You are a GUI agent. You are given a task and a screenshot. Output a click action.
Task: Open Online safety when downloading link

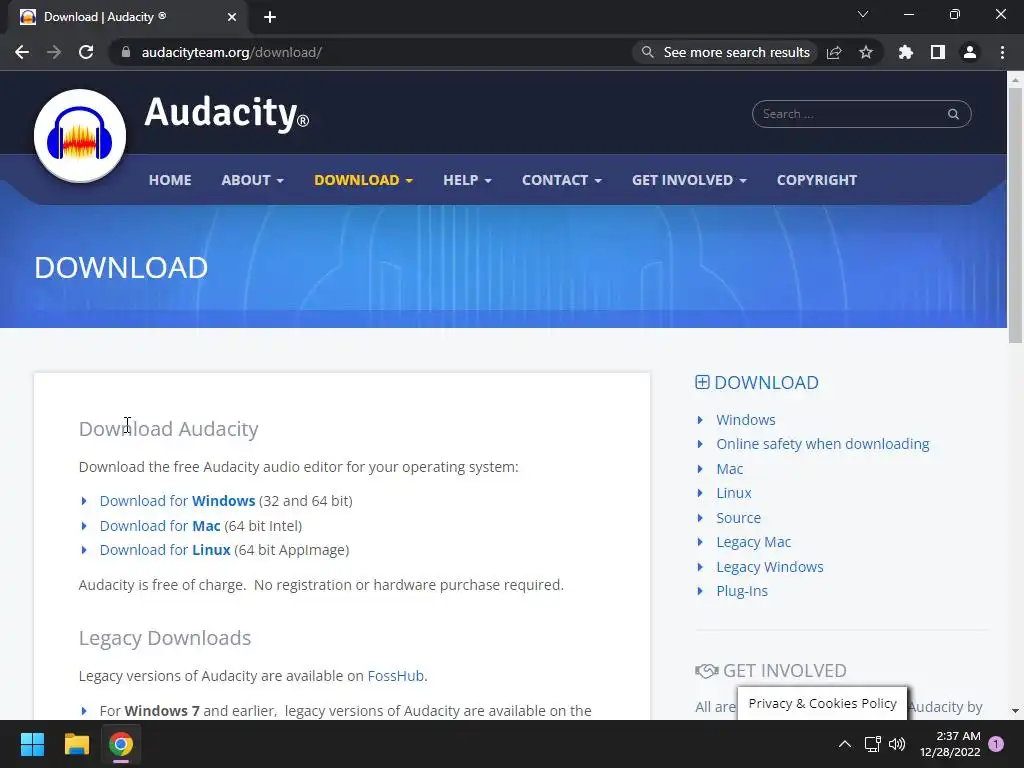click(x=823, y=444)
